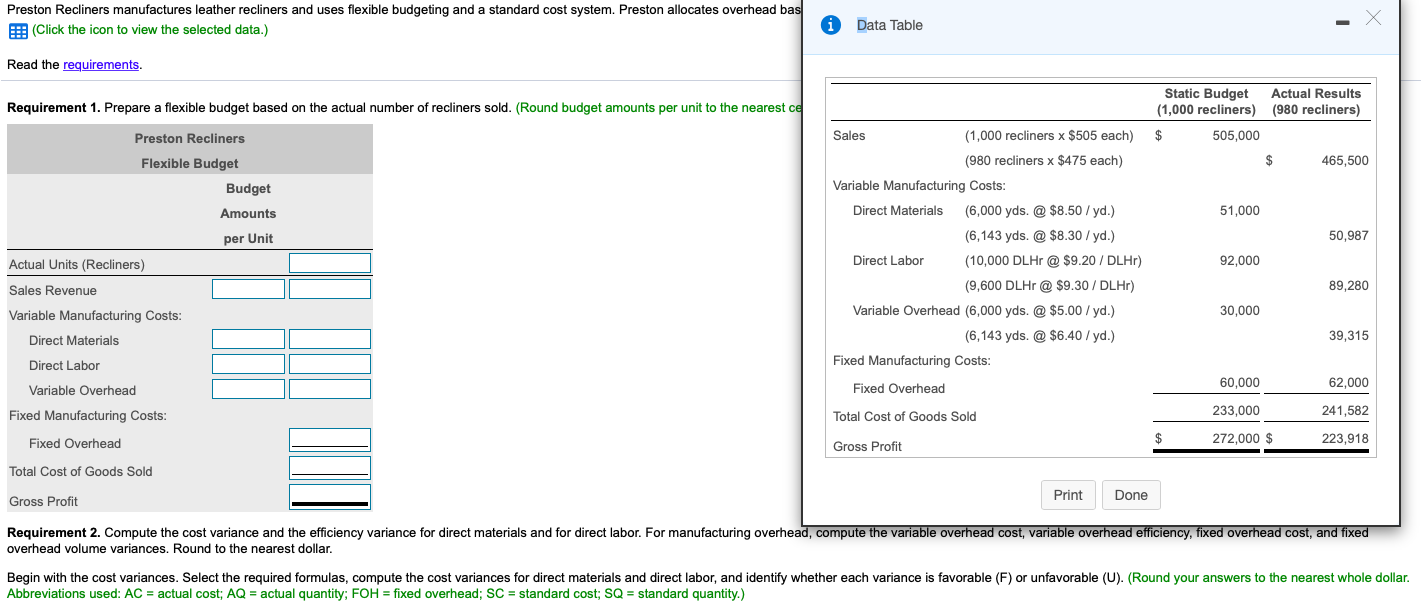Click the 62,000 actual fixed overhead value
This screenshot has height=610, width=1424.
pos(1349,382)
